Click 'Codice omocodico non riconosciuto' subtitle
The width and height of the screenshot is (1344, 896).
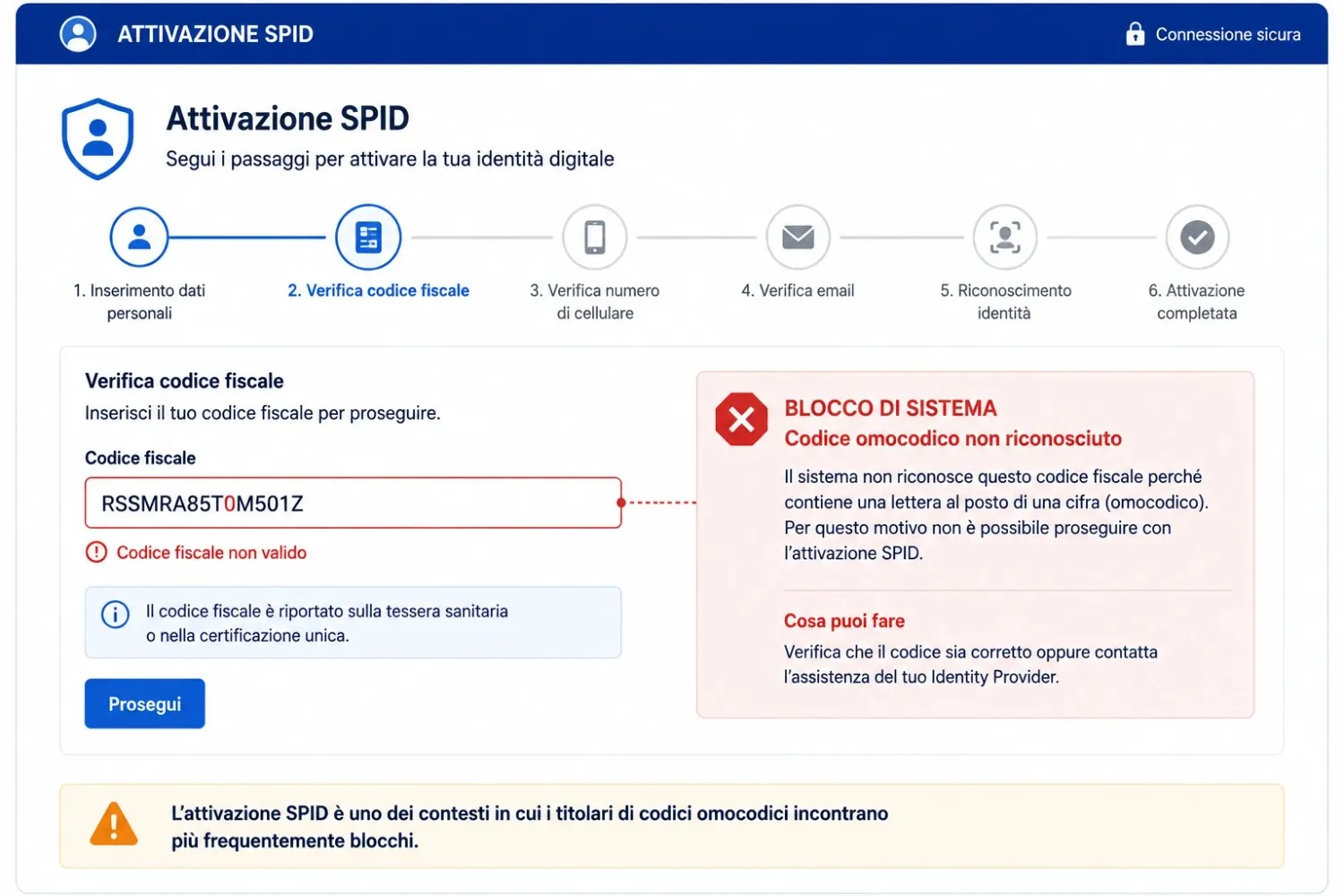point(953,438)
